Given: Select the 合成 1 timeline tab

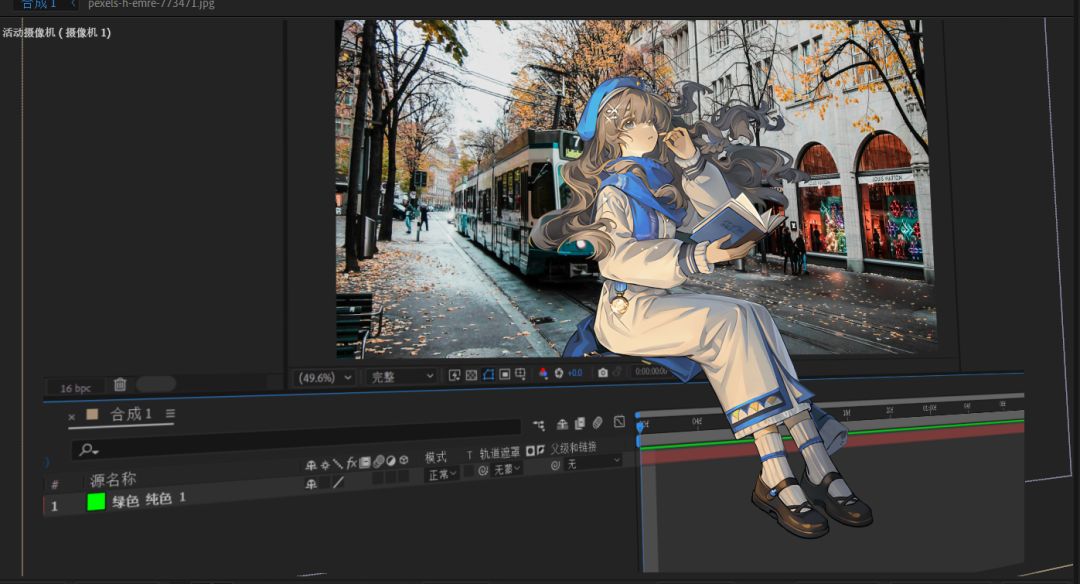Looking at the screenshot, I should (130, 414).
